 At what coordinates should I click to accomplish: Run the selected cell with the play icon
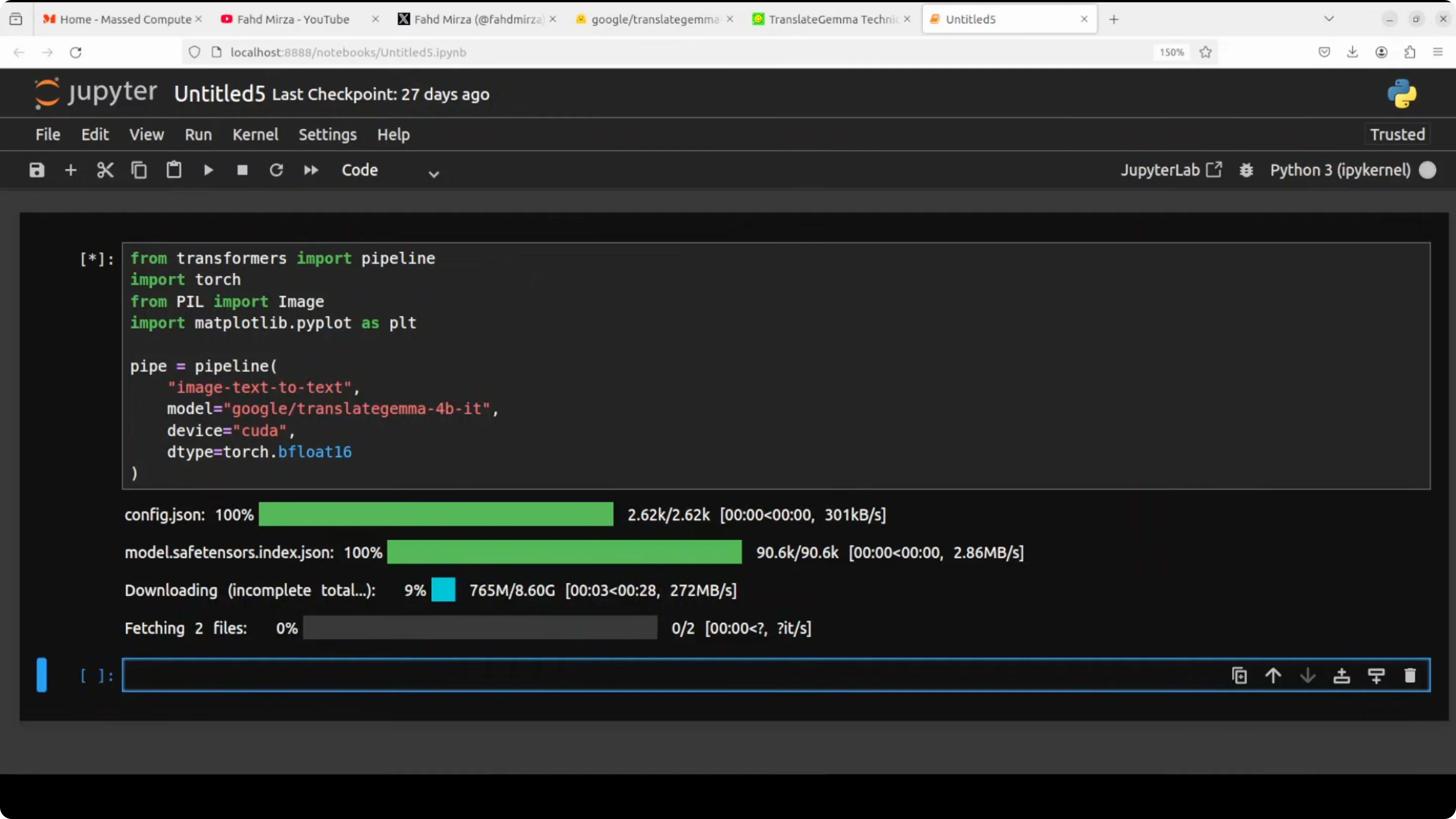click(x=208, y=170)
